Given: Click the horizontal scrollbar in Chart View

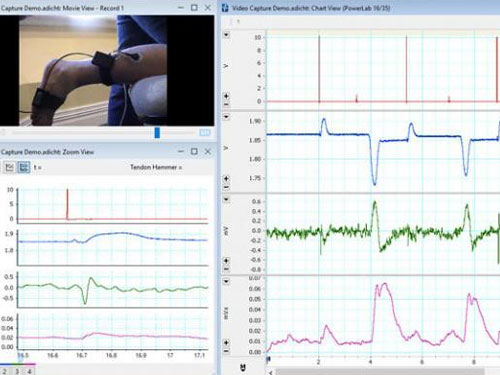Looking at the screenshot, I should (x=380, y=372).
